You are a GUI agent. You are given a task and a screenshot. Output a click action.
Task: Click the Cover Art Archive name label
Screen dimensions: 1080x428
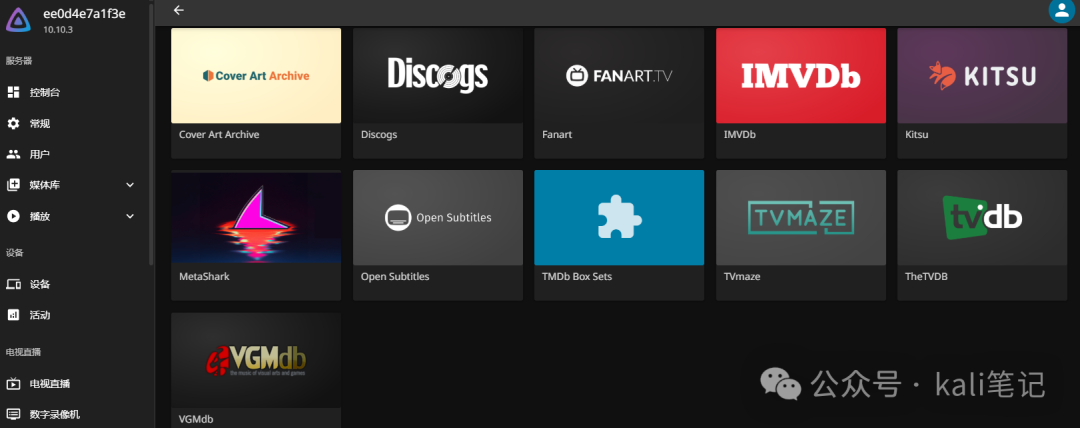[219, 135]
